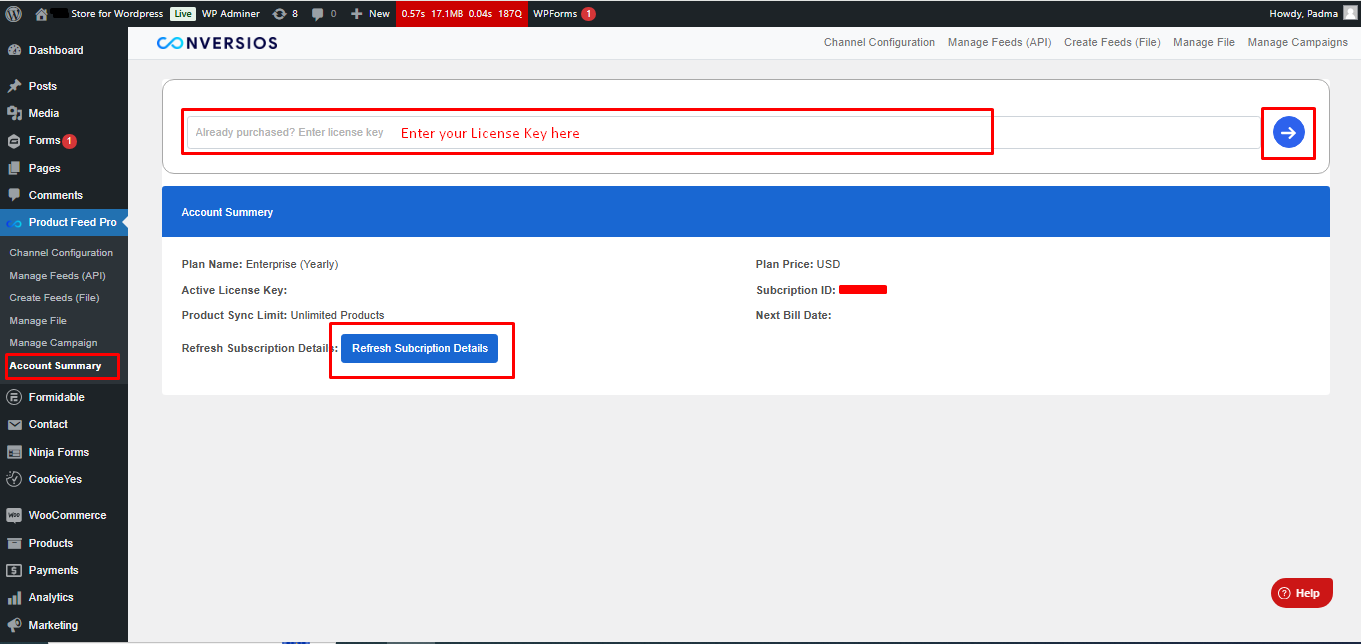Image resolution: width=1361 pixels, height=644 pixels.
Task: Open Create Feeds (File) in top navigation
Action: (1112, 42)
